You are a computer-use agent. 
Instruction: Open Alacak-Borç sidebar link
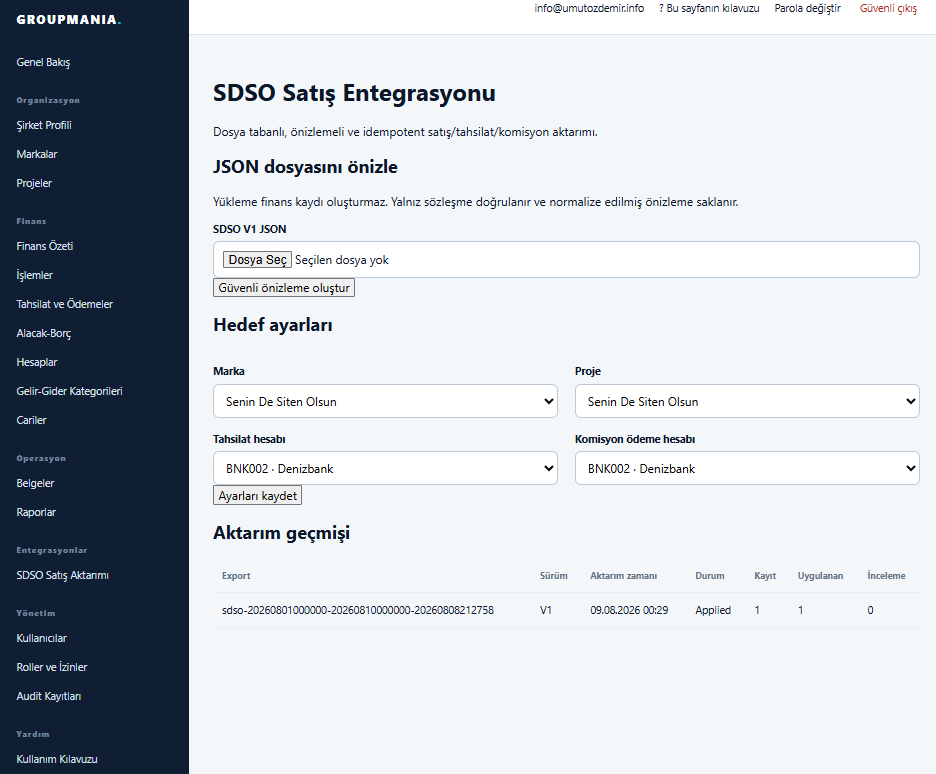pos(44,333)
